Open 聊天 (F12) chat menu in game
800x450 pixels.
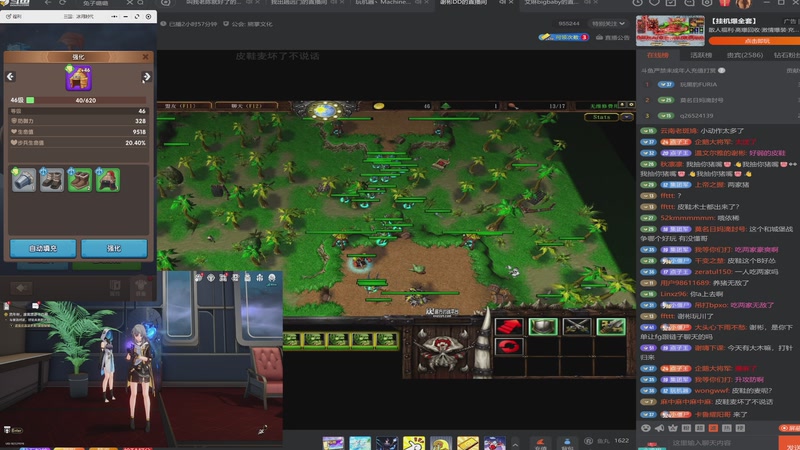[x=246, y=106]
